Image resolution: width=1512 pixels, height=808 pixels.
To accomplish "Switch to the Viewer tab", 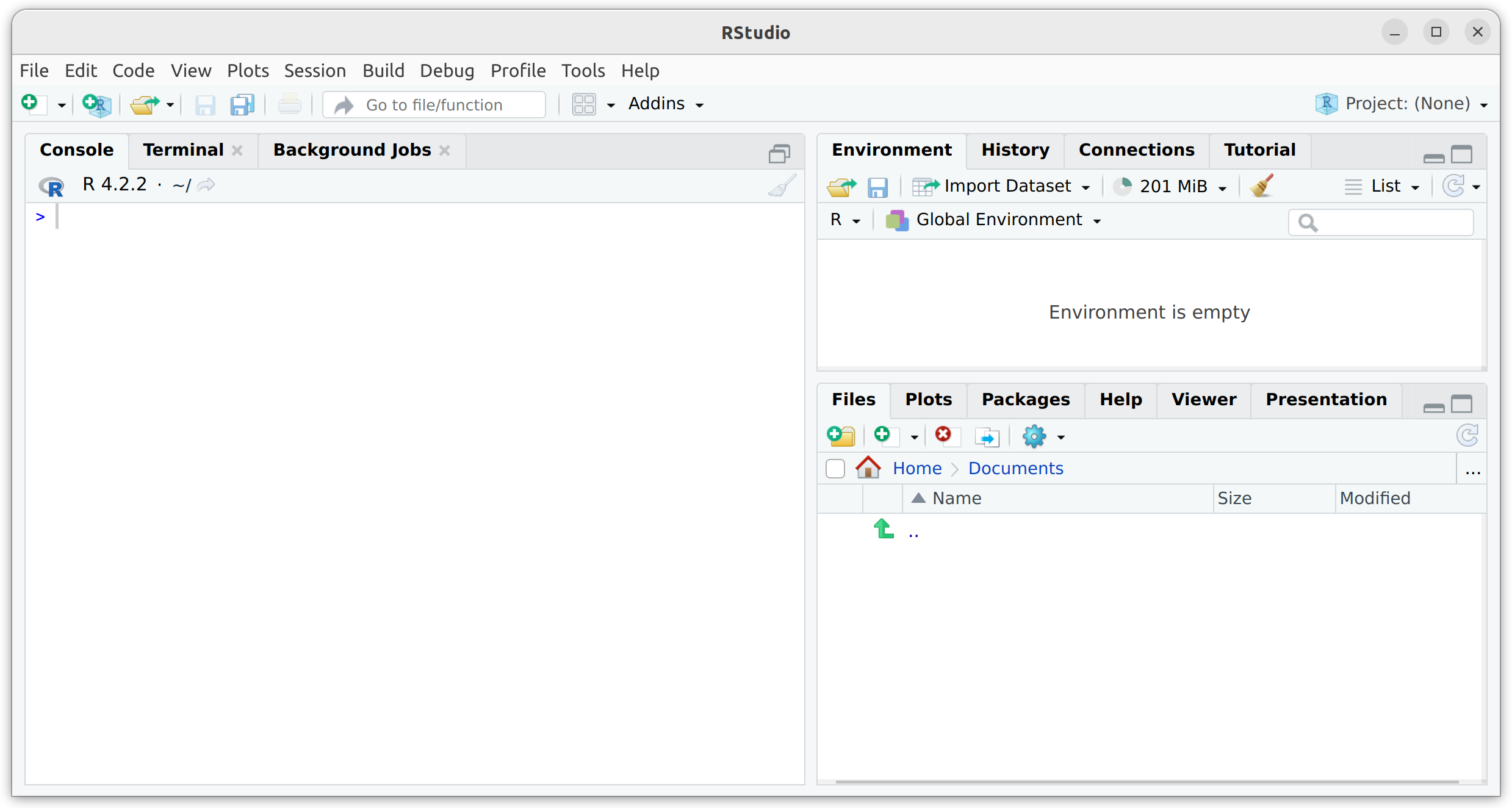I will 1204,400.
